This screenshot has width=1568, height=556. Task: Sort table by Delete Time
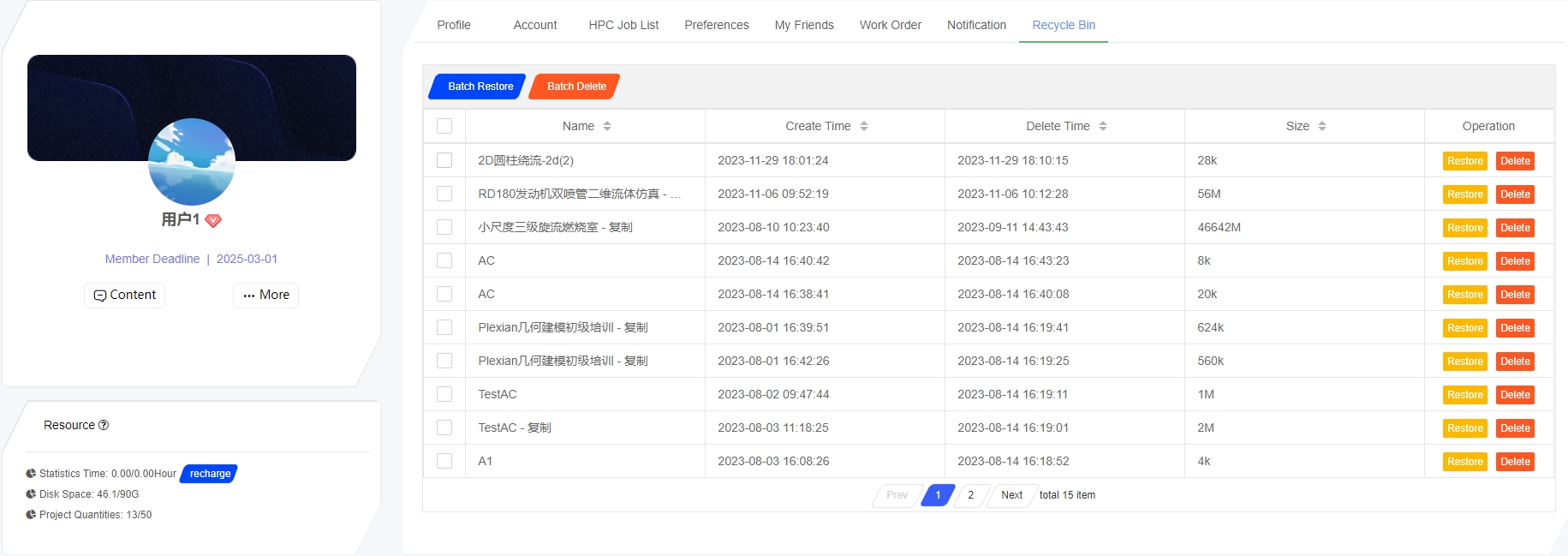pyautogui.click(x=1103, y=126)
